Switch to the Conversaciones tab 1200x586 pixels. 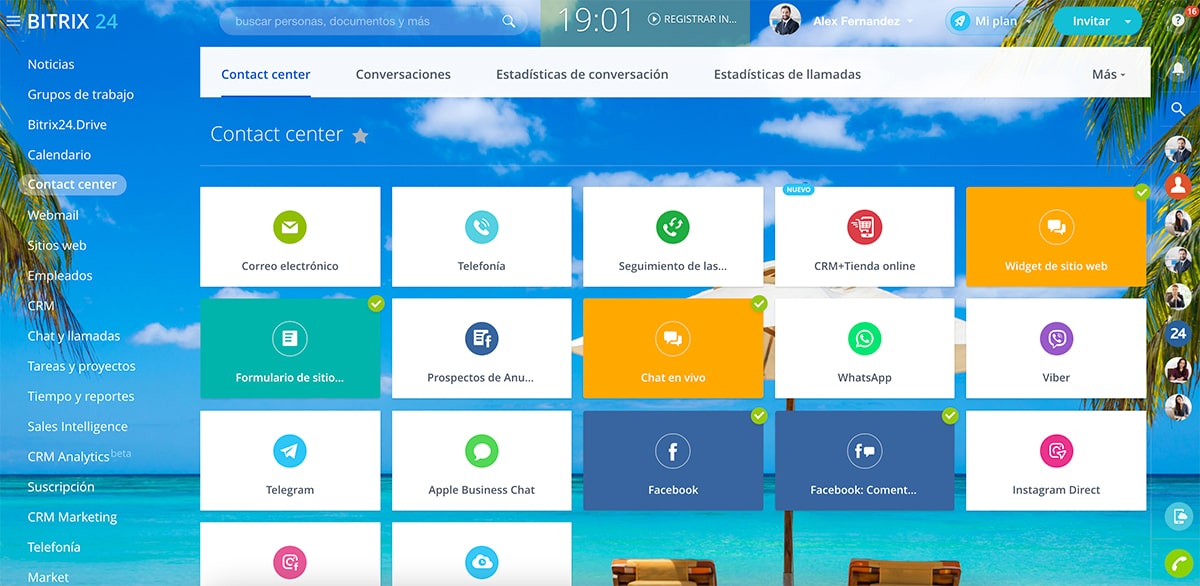pyautogui.click(x=403, y=75)
